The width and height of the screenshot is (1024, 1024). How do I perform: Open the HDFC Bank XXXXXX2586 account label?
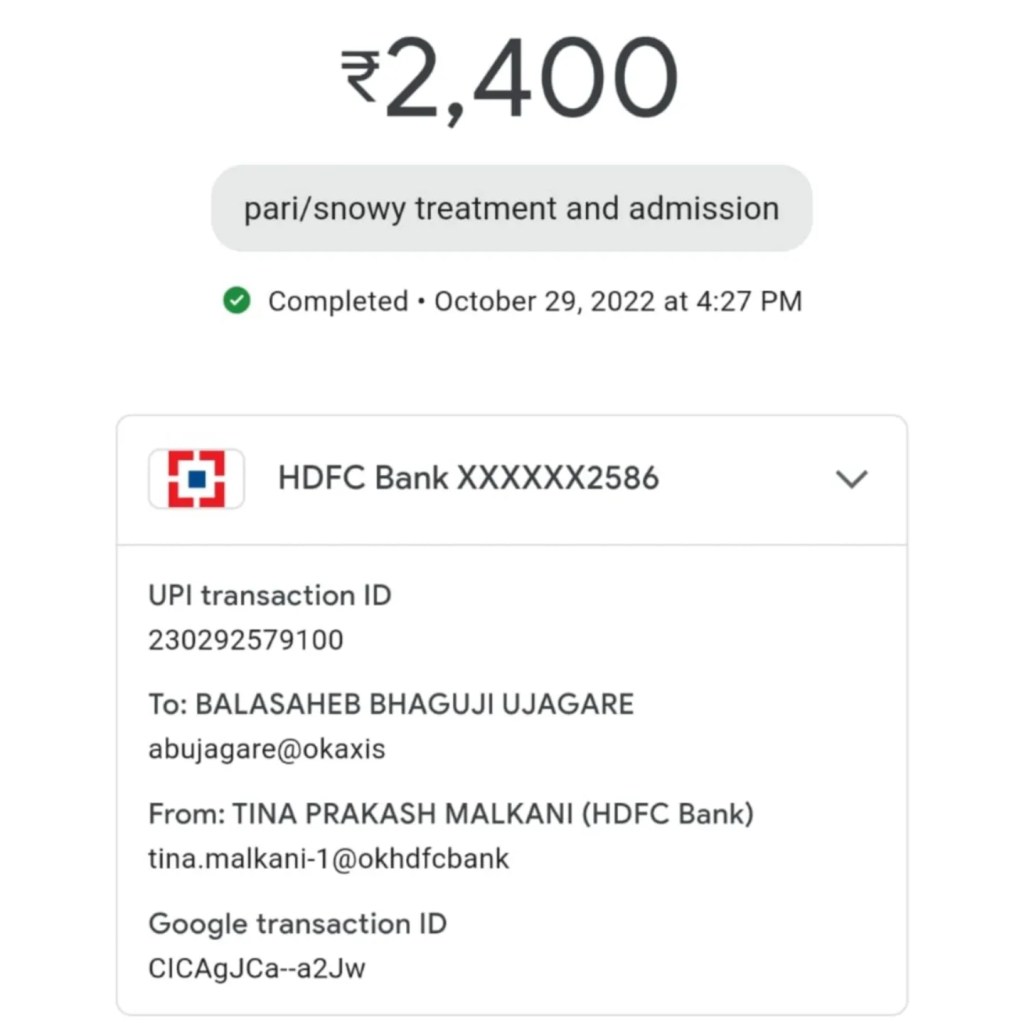coord(468,479)
